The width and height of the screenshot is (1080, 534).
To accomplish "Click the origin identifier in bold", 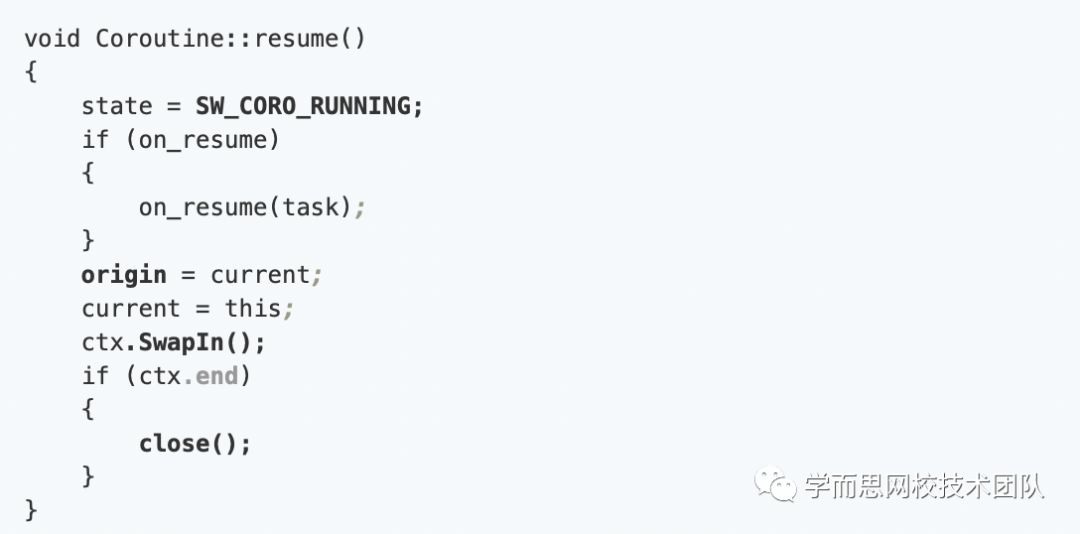I will coord(123,276).
